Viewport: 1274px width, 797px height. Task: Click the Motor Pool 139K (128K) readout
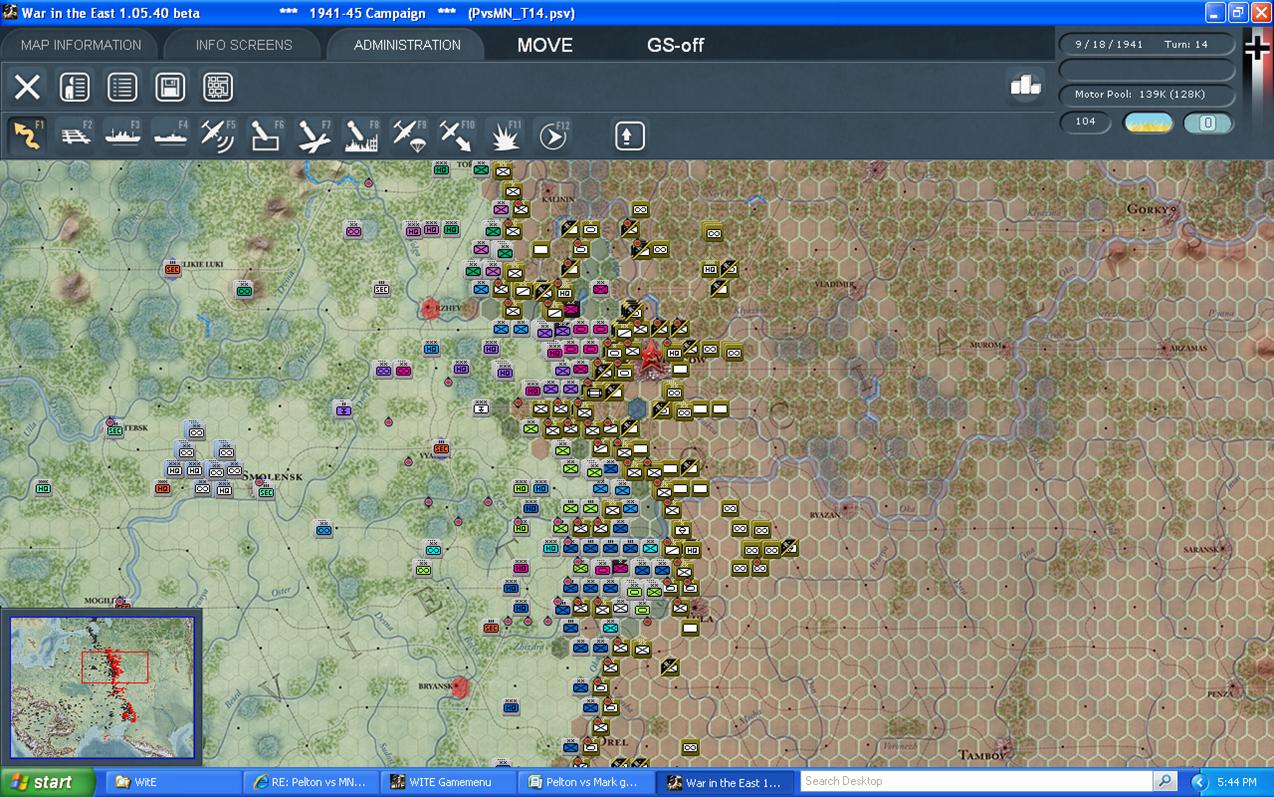1146,95
